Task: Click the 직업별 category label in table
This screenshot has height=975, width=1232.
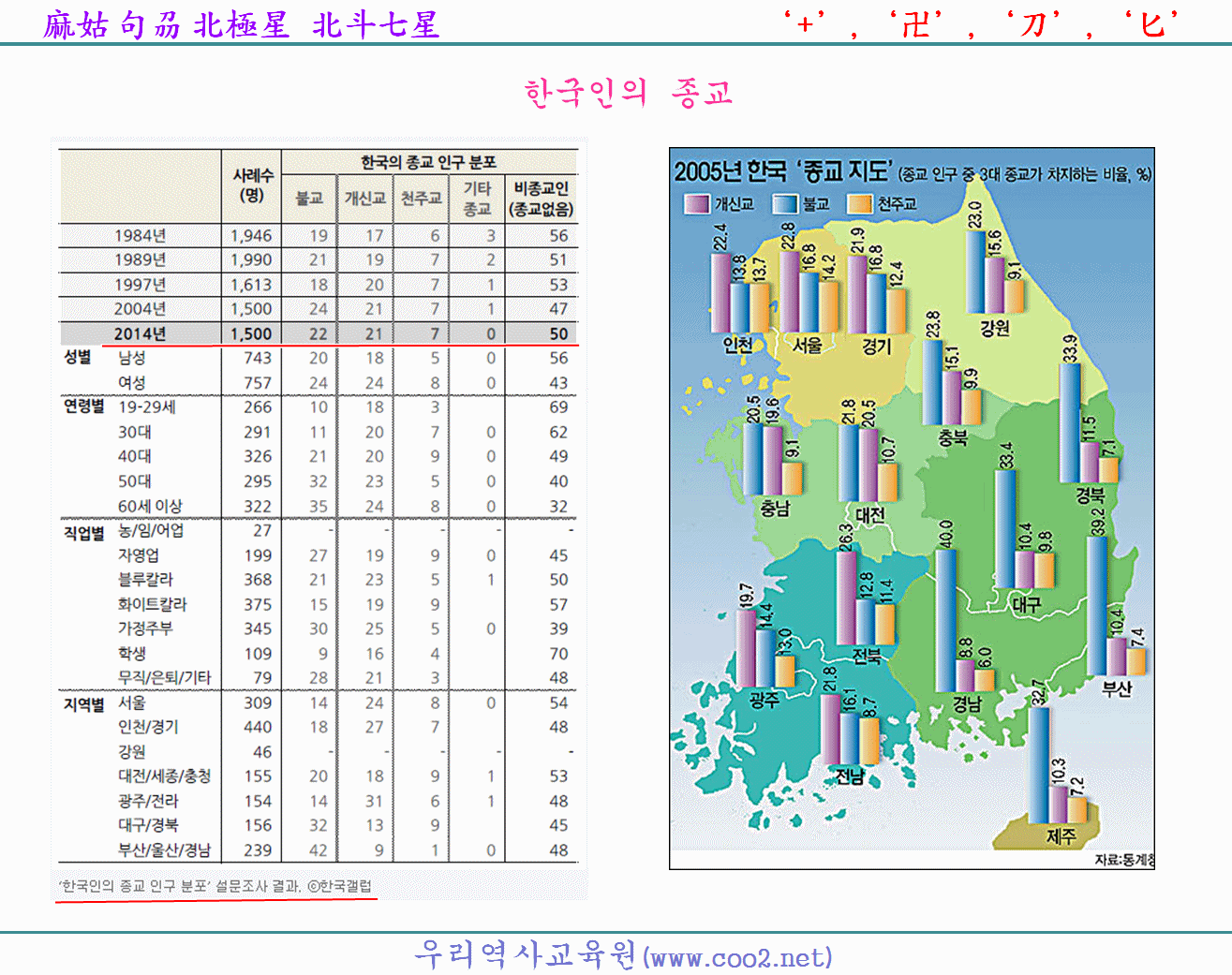Action: 83,532
